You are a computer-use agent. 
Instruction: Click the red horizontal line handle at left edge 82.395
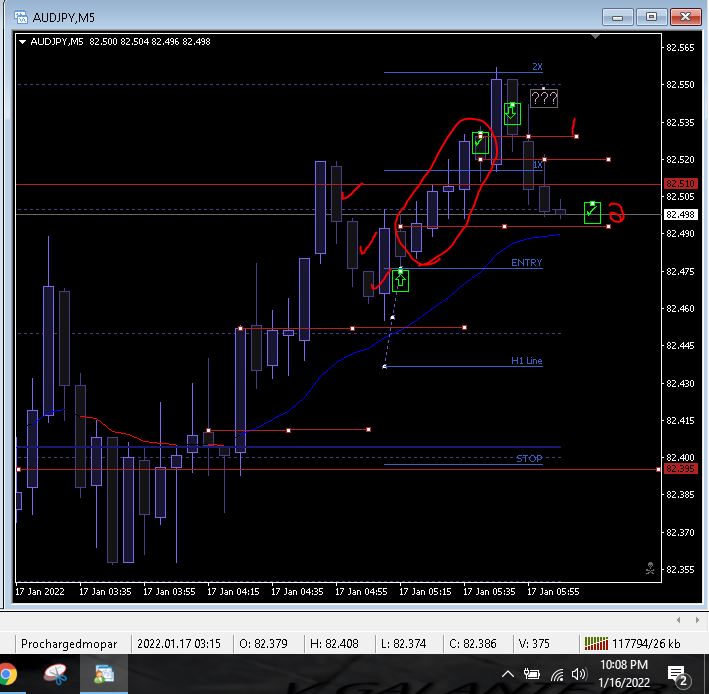[x=19, y=469]
